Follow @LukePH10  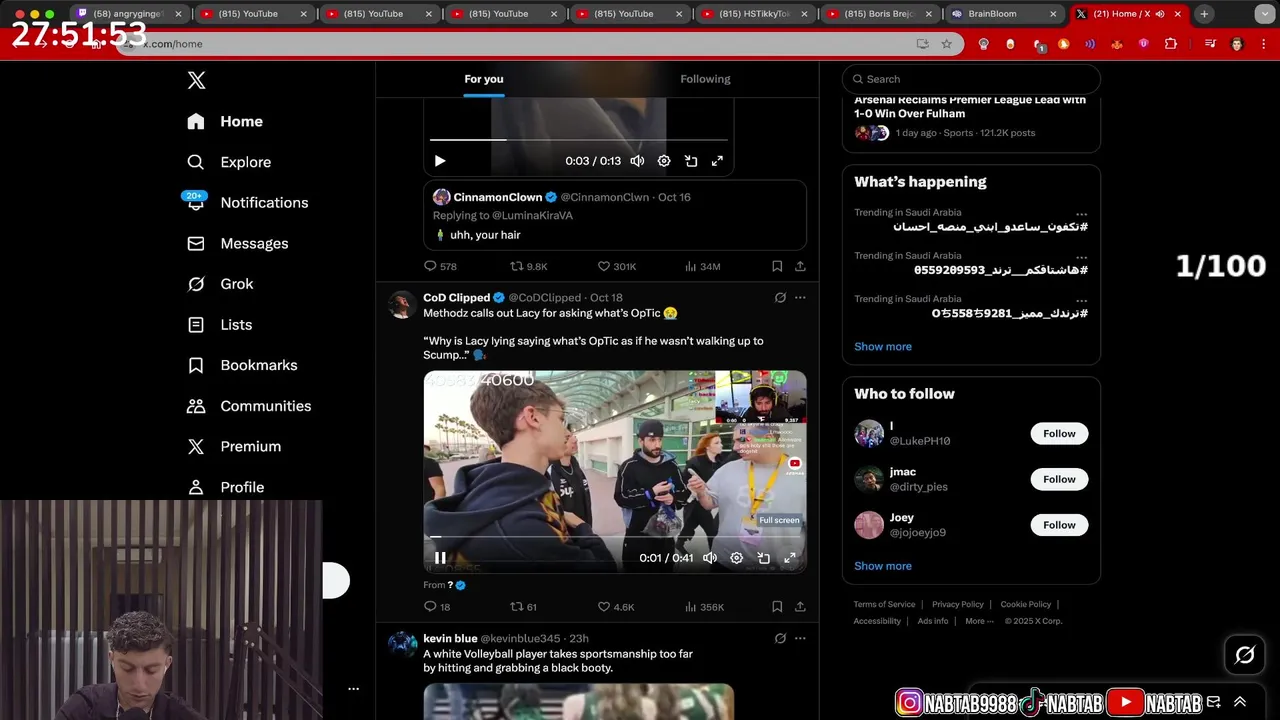tap(1059, 434)
